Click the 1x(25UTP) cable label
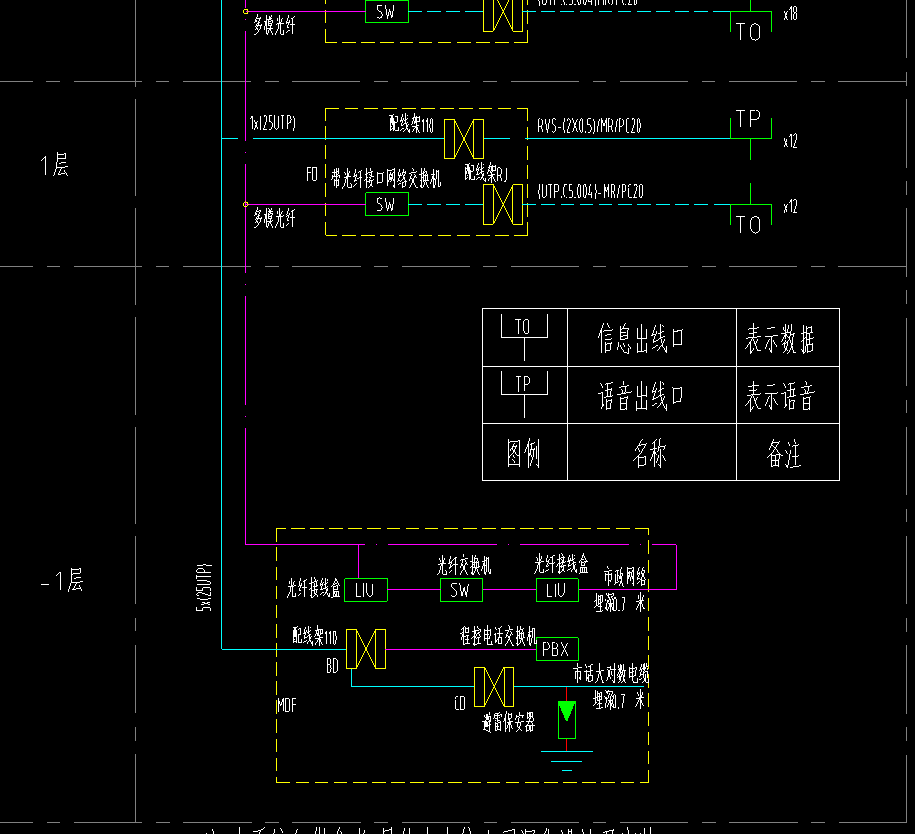915x834 pixels. coord(273,123)
